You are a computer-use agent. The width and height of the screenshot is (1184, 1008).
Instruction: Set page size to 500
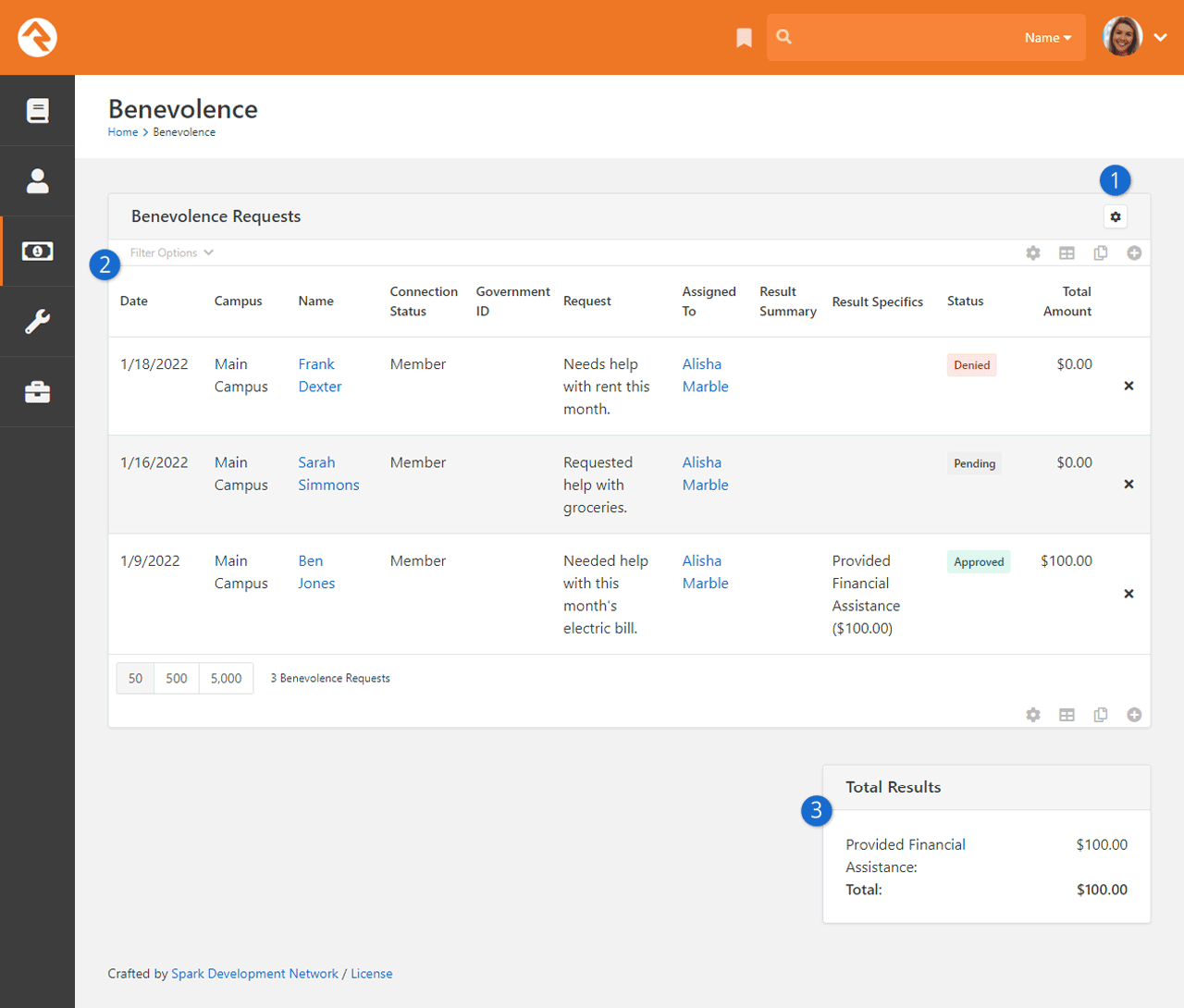point(177,679)
